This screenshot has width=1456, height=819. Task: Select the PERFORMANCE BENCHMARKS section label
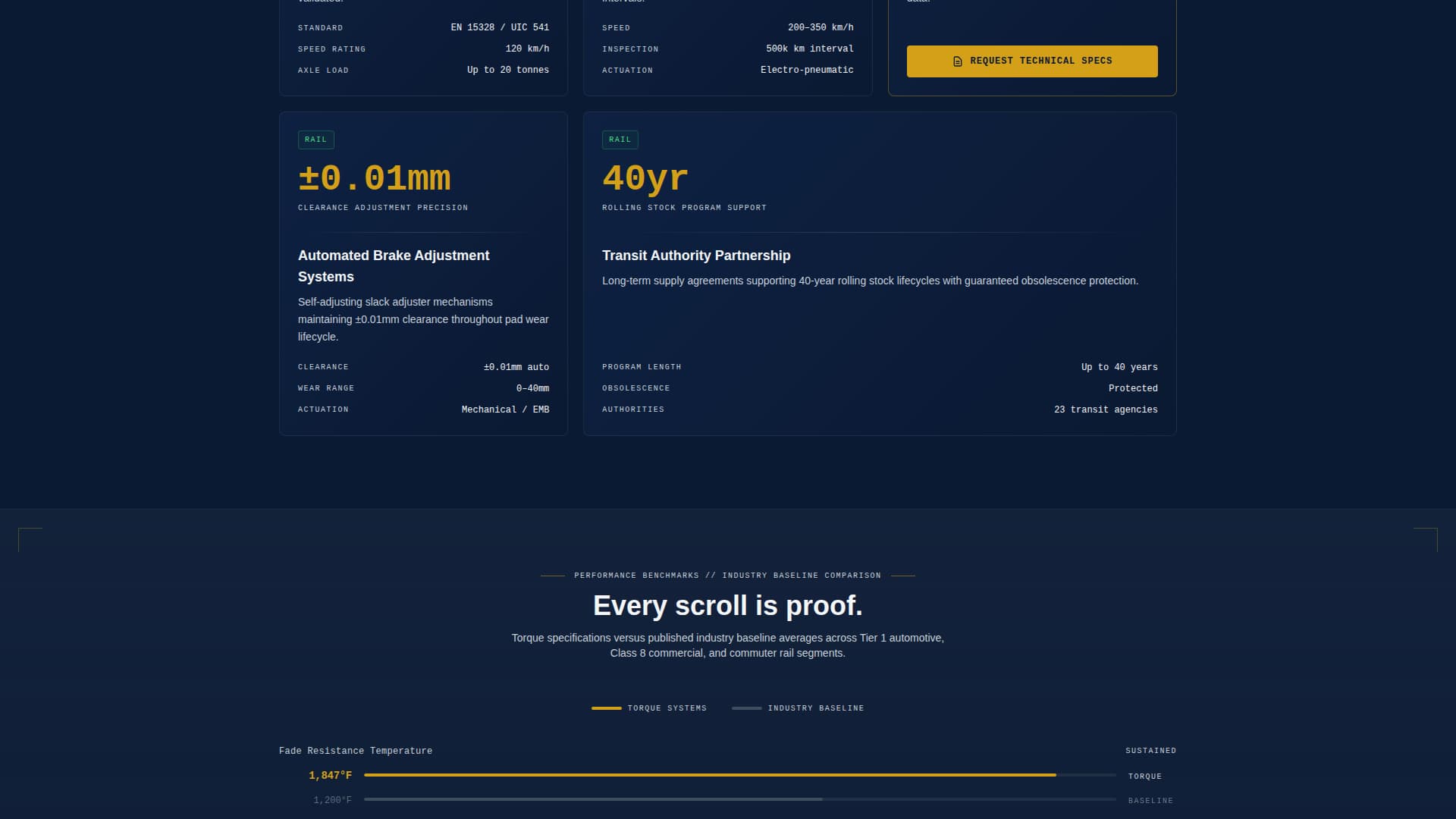click(726, 575)
